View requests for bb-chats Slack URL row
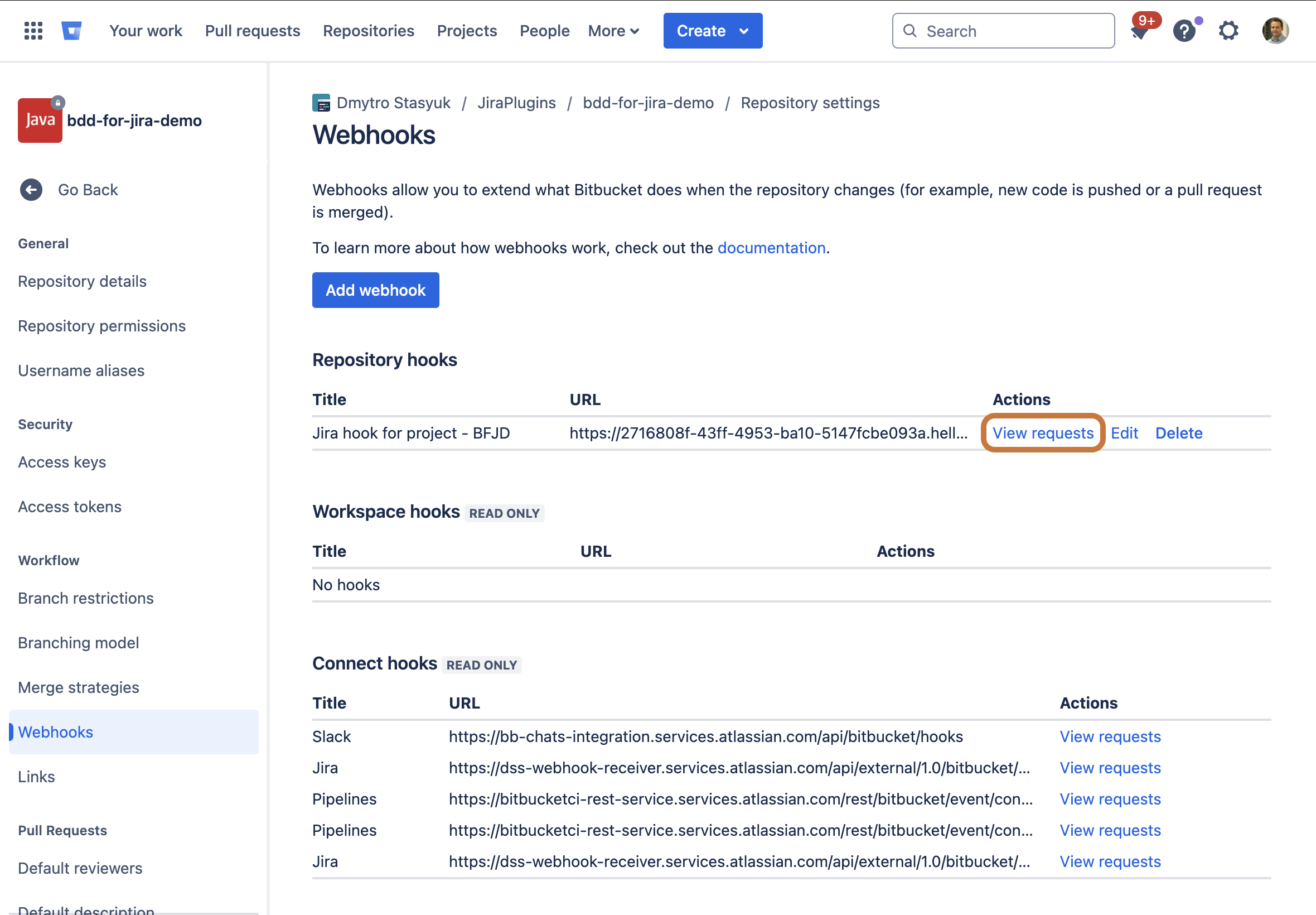 coord(1110,736)
